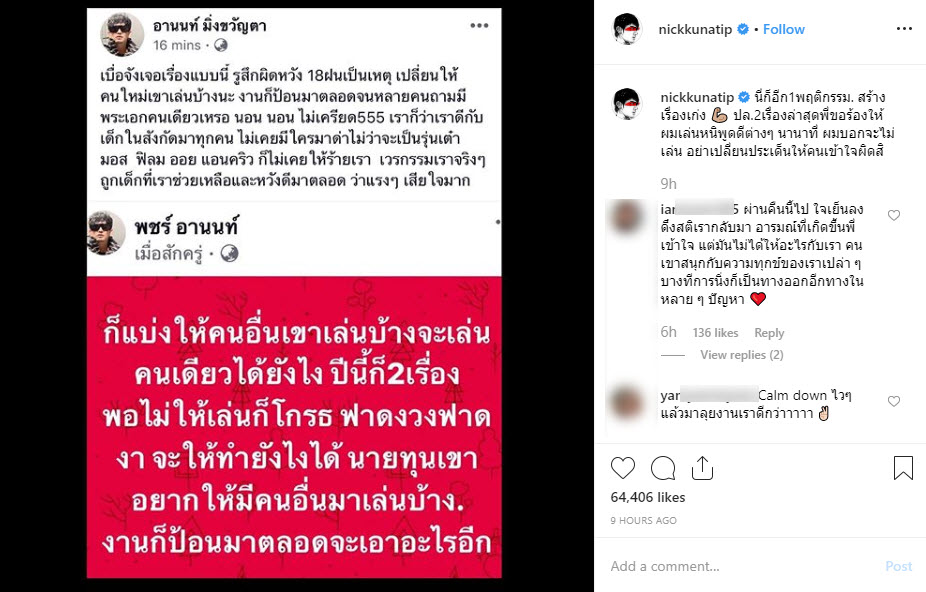Submit comment with Post button
Viewport: 926px width, 592px height.
(898, 566)
